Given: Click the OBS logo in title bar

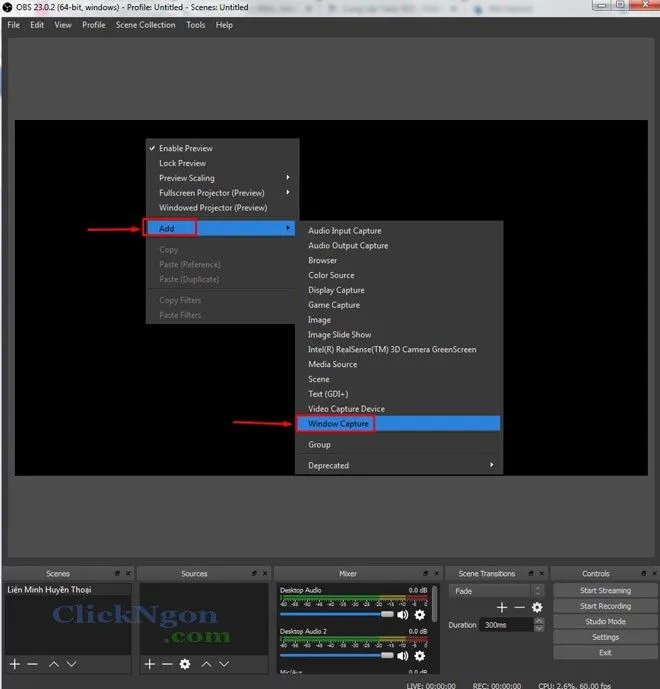Looking at the screenshot, I should coord(7,7).
